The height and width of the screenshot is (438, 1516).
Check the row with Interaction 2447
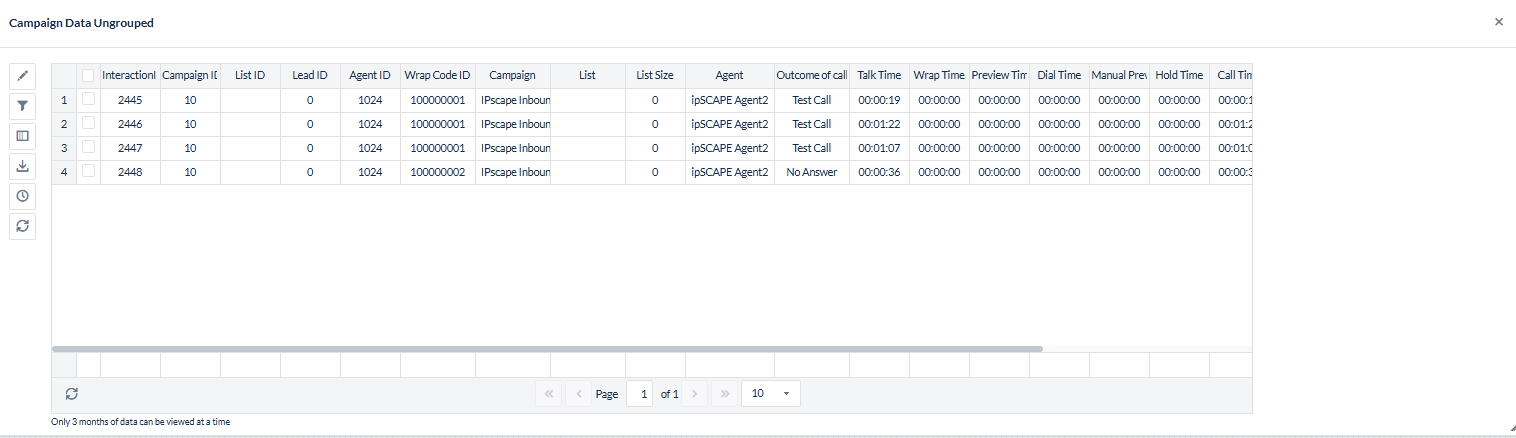[89, 147]
